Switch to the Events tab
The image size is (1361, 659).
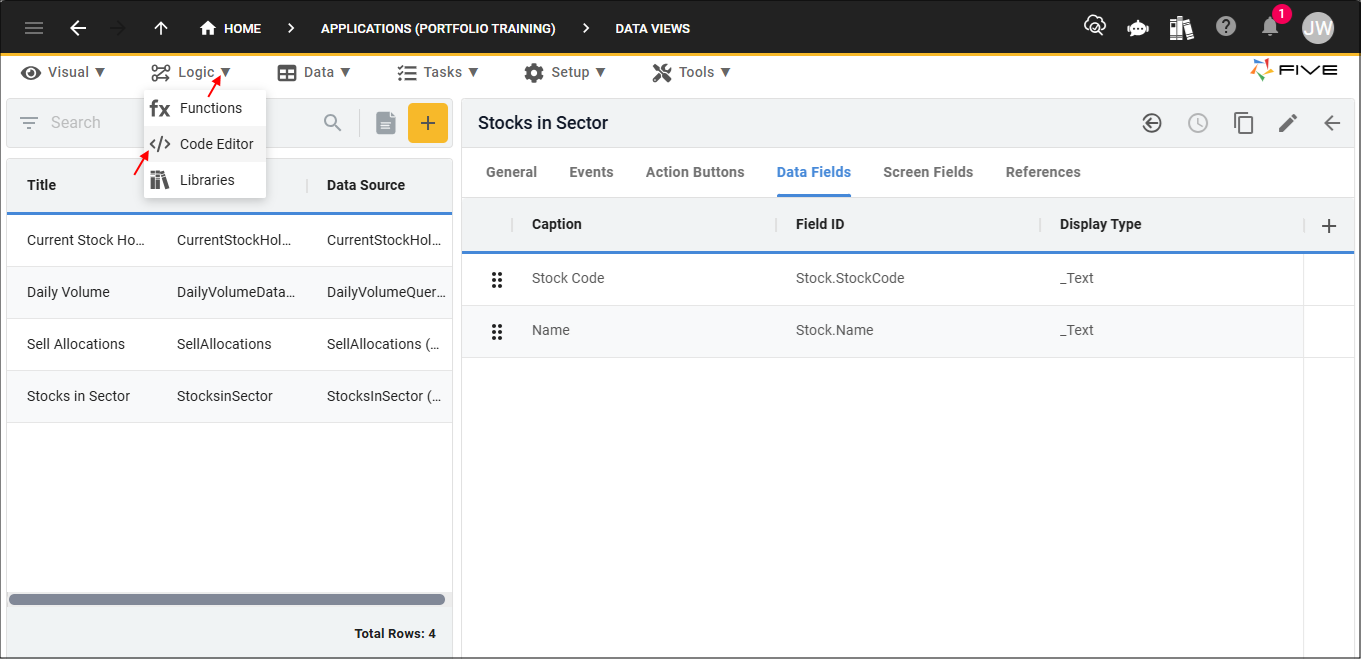[x=591, y=172]
